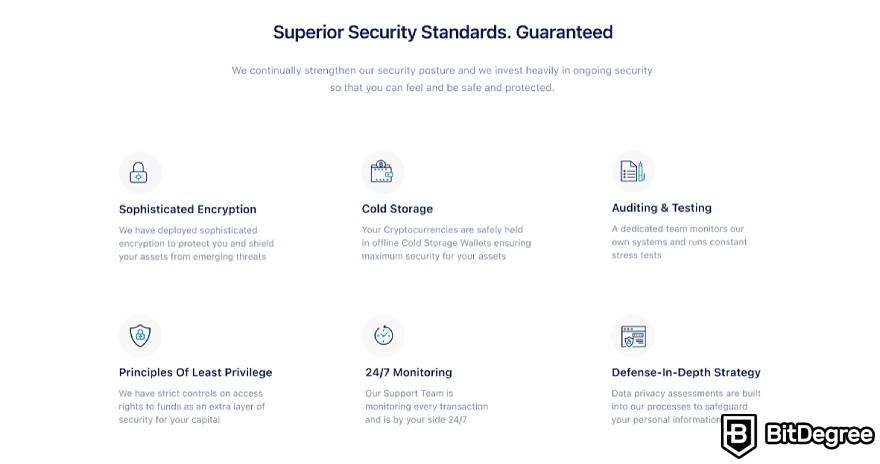The width and height of the screenshot is (880, 464).
Task: Click the text about monitoring every transaction
Action: pyautogui.click(x=427, y=406)
